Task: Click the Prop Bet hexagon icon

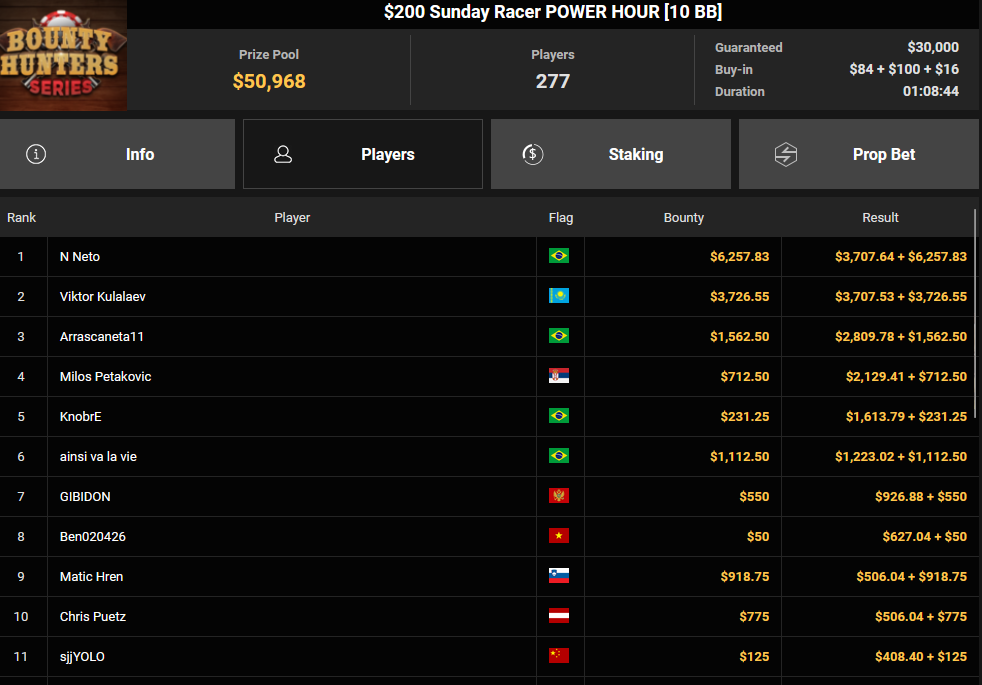Action: pyautogui.click(x=786, y=154)
